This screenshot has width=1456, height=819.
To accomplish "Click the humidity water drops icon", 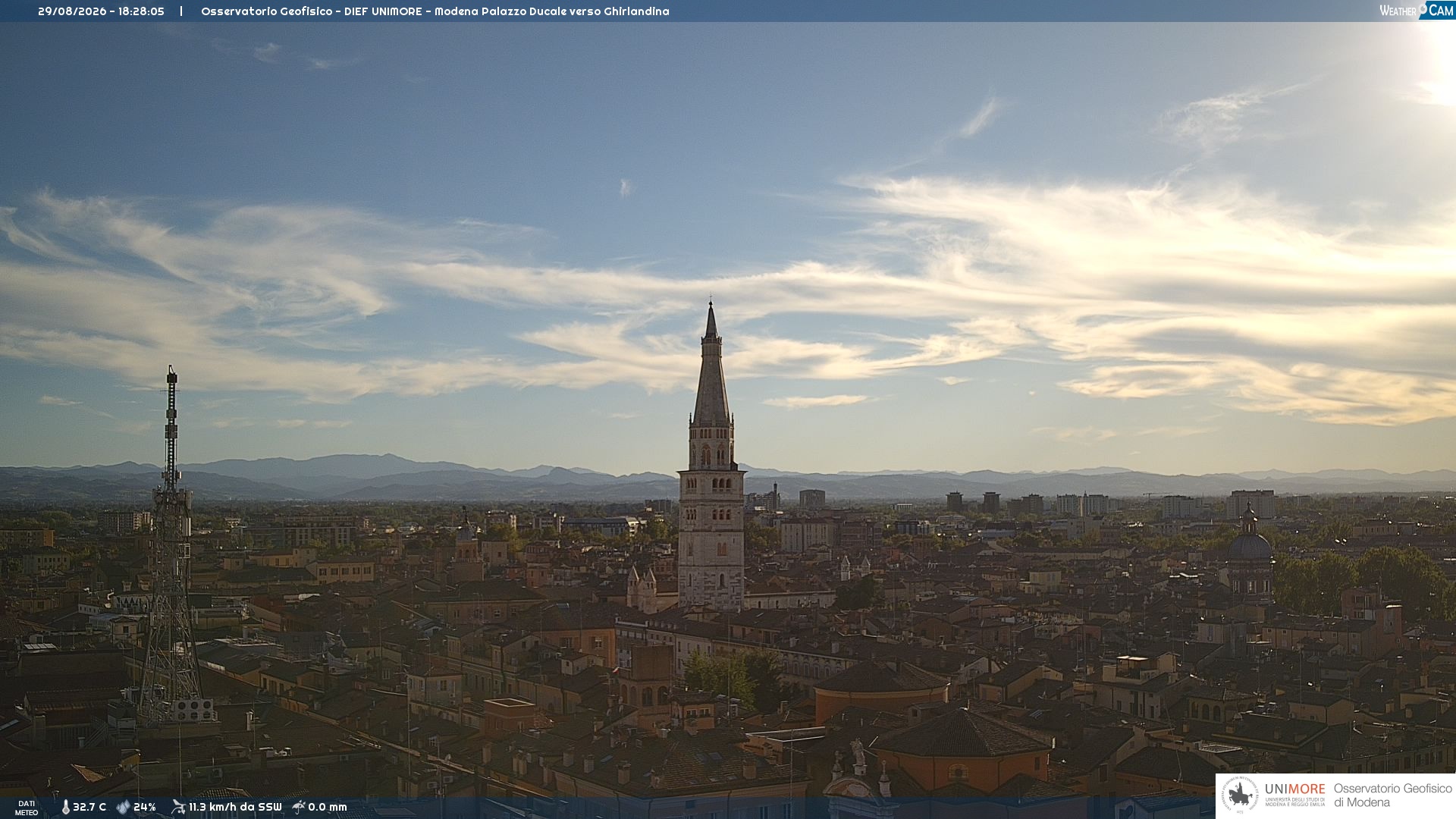I will (123, 807).
